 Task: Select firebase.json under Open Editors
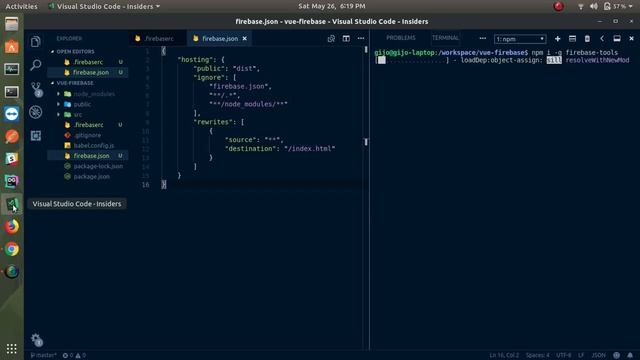pyautogui.click(x=88, y=72)
